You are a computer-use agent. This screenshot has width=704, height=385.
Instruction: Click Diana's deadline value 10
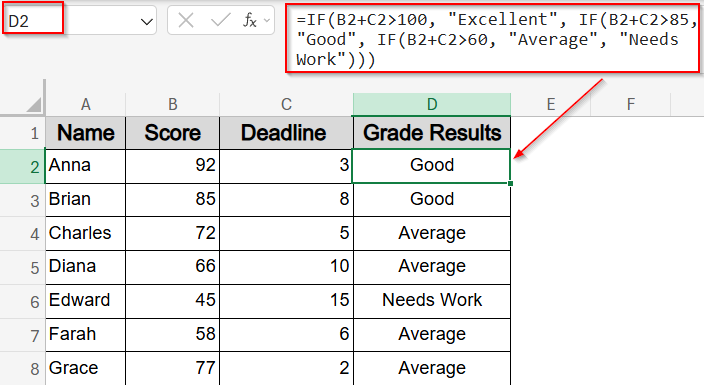pos(286,267)
